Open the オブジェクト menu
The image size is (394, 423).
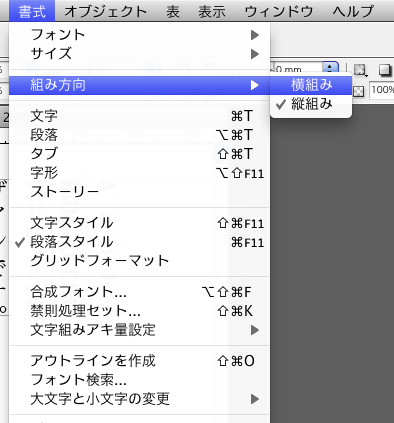pos(106,12)
